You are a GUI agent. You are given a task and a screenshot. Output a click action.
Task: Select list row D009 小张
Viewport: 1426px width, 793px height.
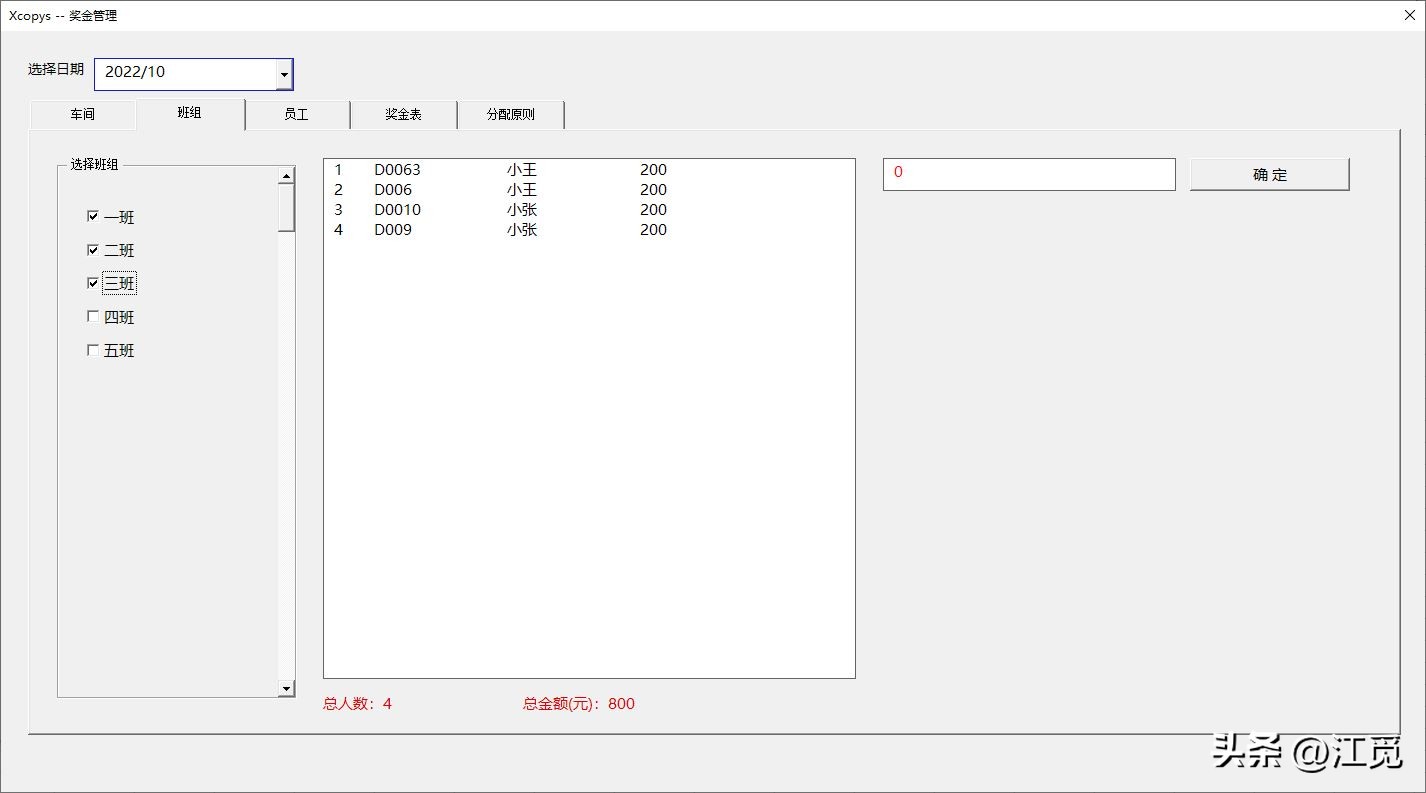pyautogui.click(x=589, y=230)
